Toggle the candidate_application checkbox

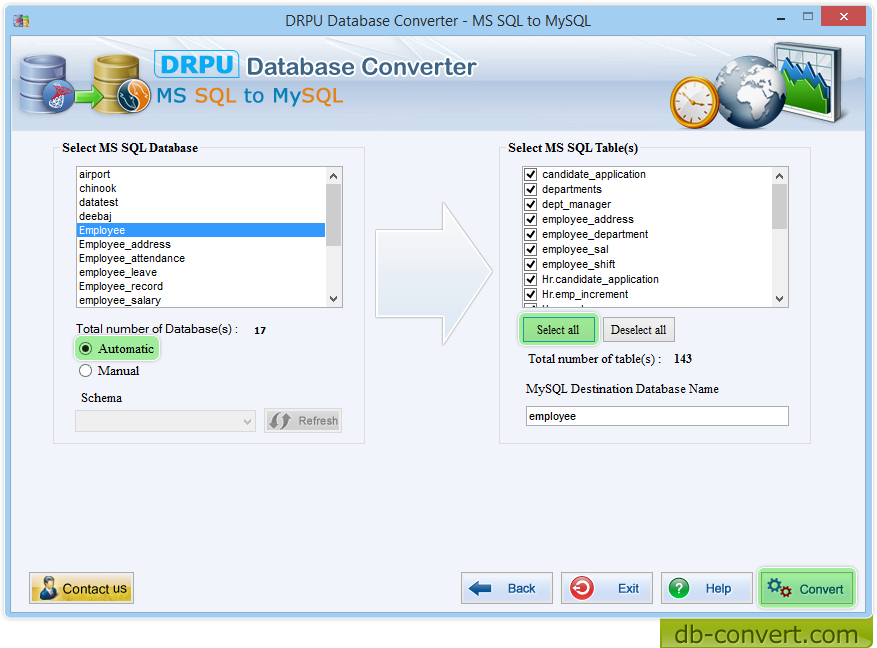pos(531,174)
